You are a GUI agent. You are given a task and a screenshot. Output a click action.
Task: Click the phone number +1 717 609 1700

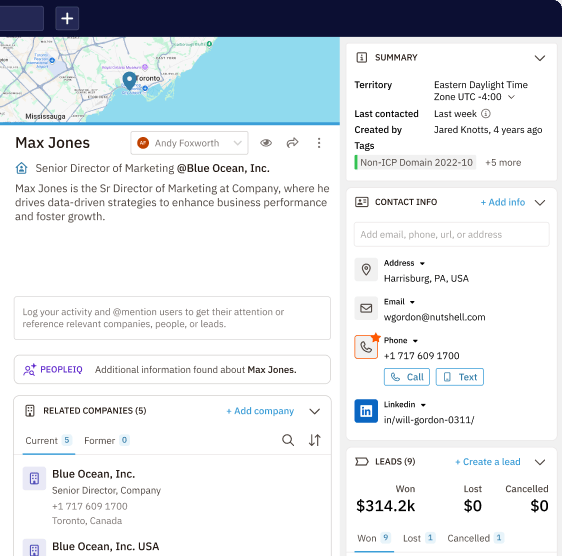(422, 356)
